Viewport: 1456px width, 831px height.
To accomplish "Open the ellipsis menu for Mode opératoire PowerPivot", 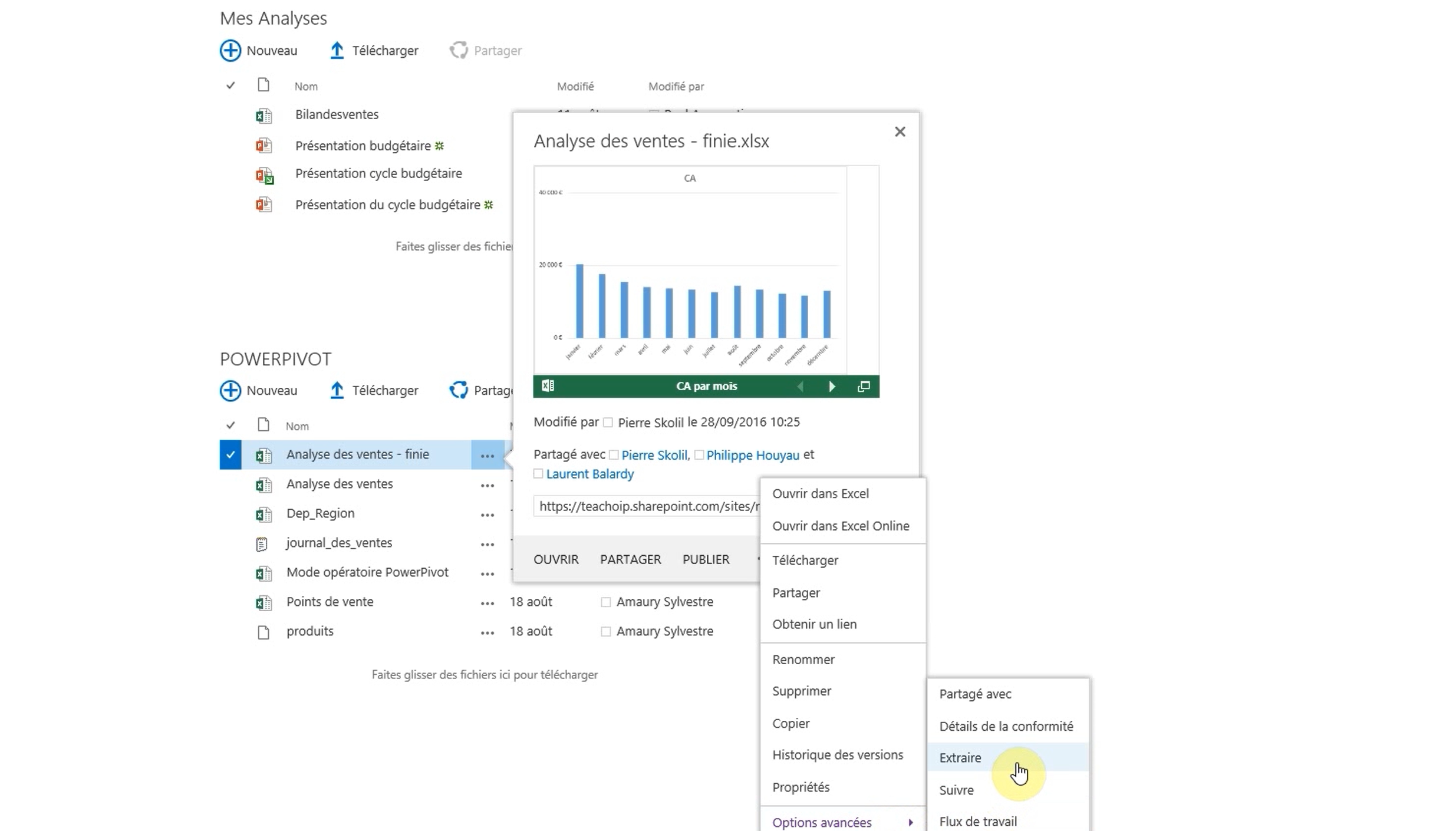I will 487,573.
